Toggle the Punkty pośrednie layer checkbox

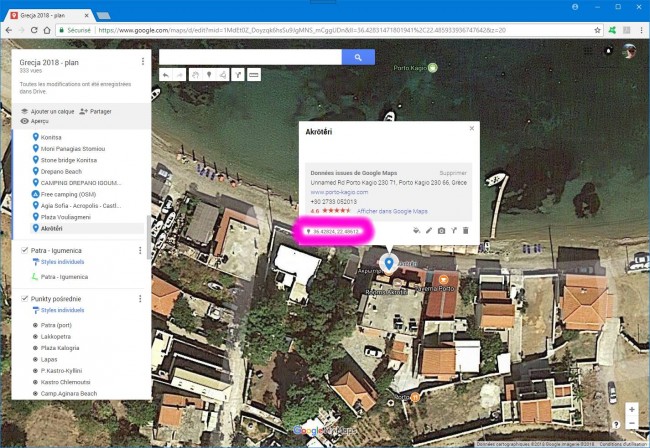(x=24, y=299)
